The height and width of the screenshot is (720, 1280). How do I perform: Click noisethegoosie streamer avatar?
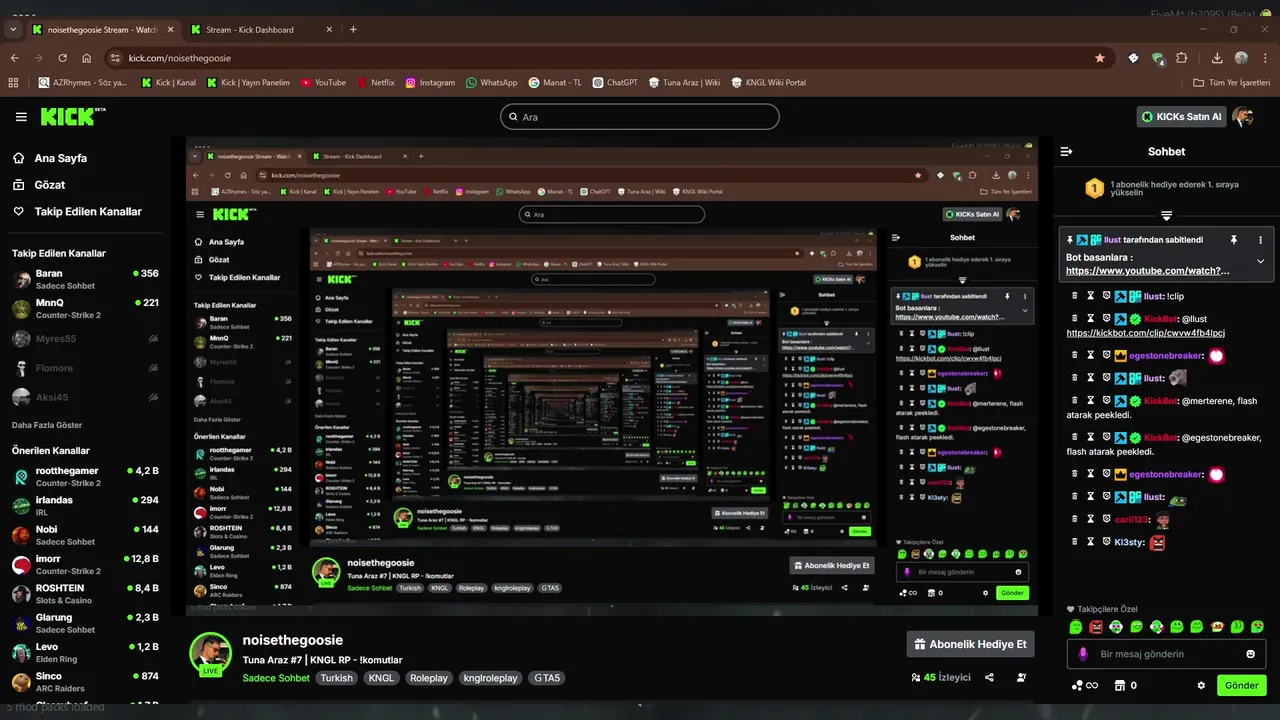coord(211,654)
